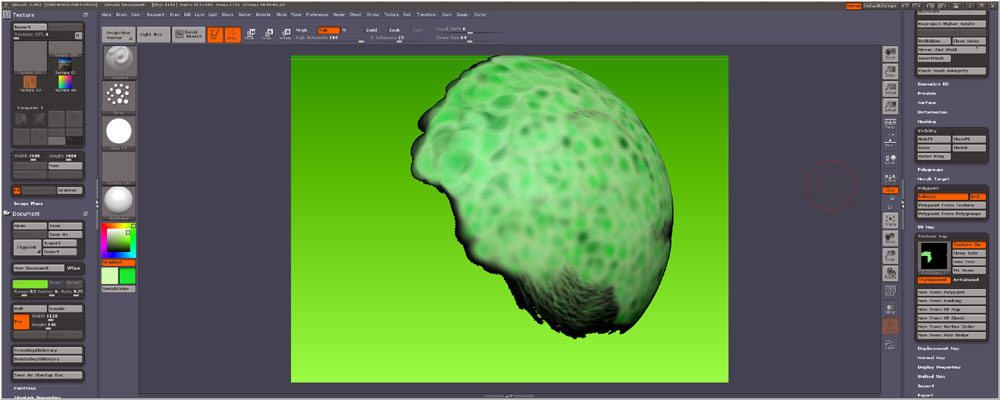Expand the Geometry HD section
Viewport: 1000px width, 400px height.
(933, 84)
